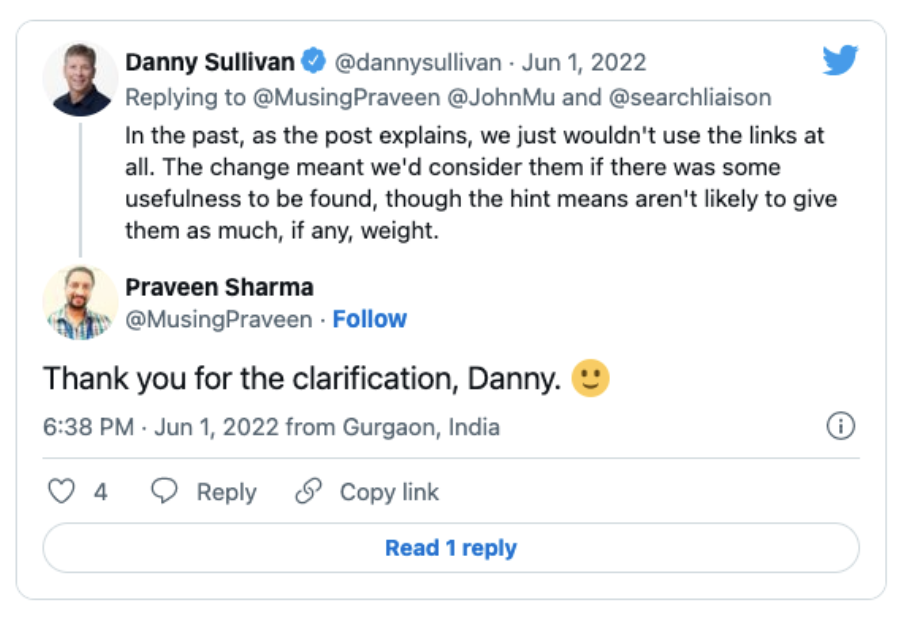The height and width of the screenshot is (622, 902).
Task: Open the Danny Sullivan display name
Action: (210, 62)
